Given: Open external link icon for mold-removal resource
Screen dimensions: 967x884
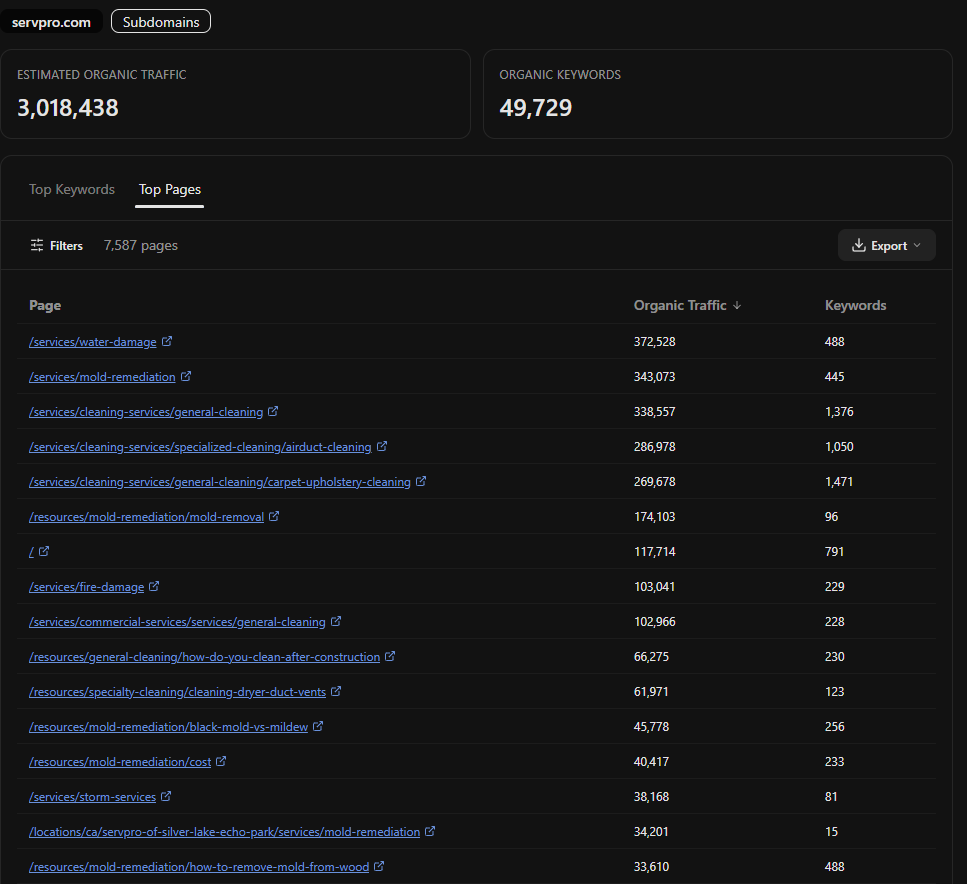Looking at the screenshot, I should point(274,516).
